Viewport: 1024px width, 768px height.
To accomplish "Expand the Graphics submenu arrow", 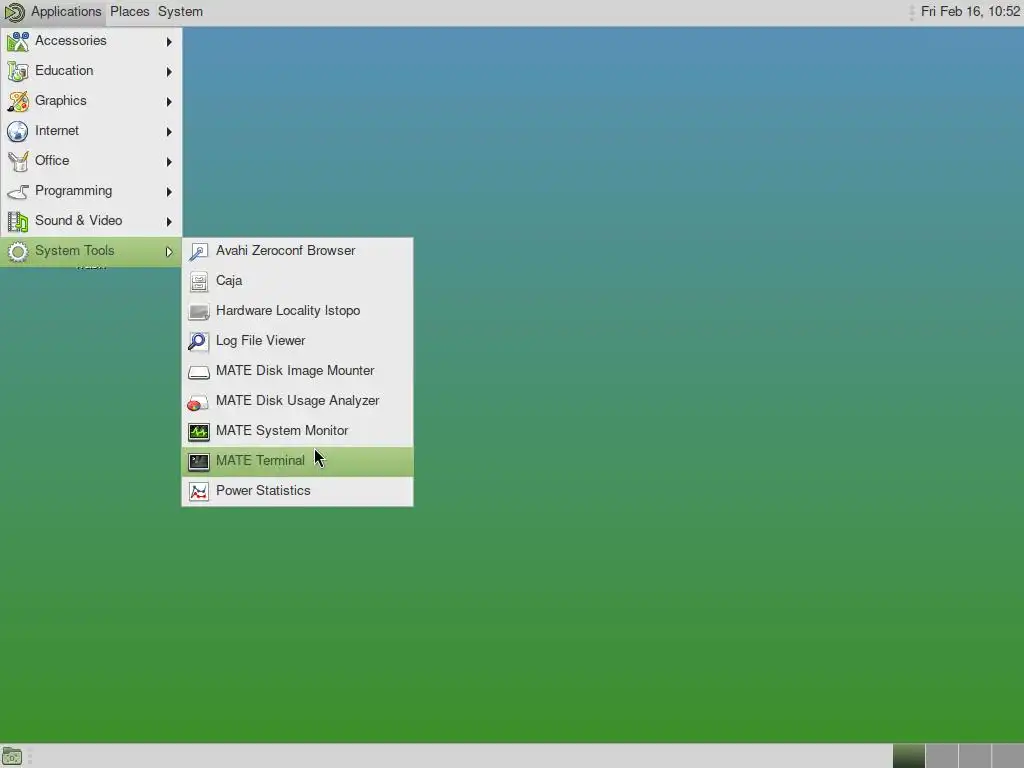I will (x=169, y=102).
